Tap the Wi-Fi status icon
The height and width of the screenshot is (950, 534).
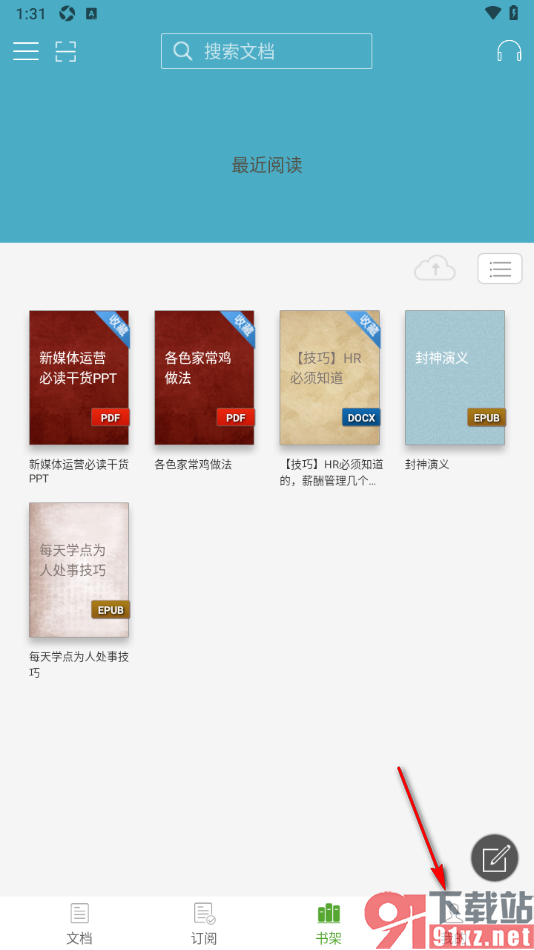493,13
